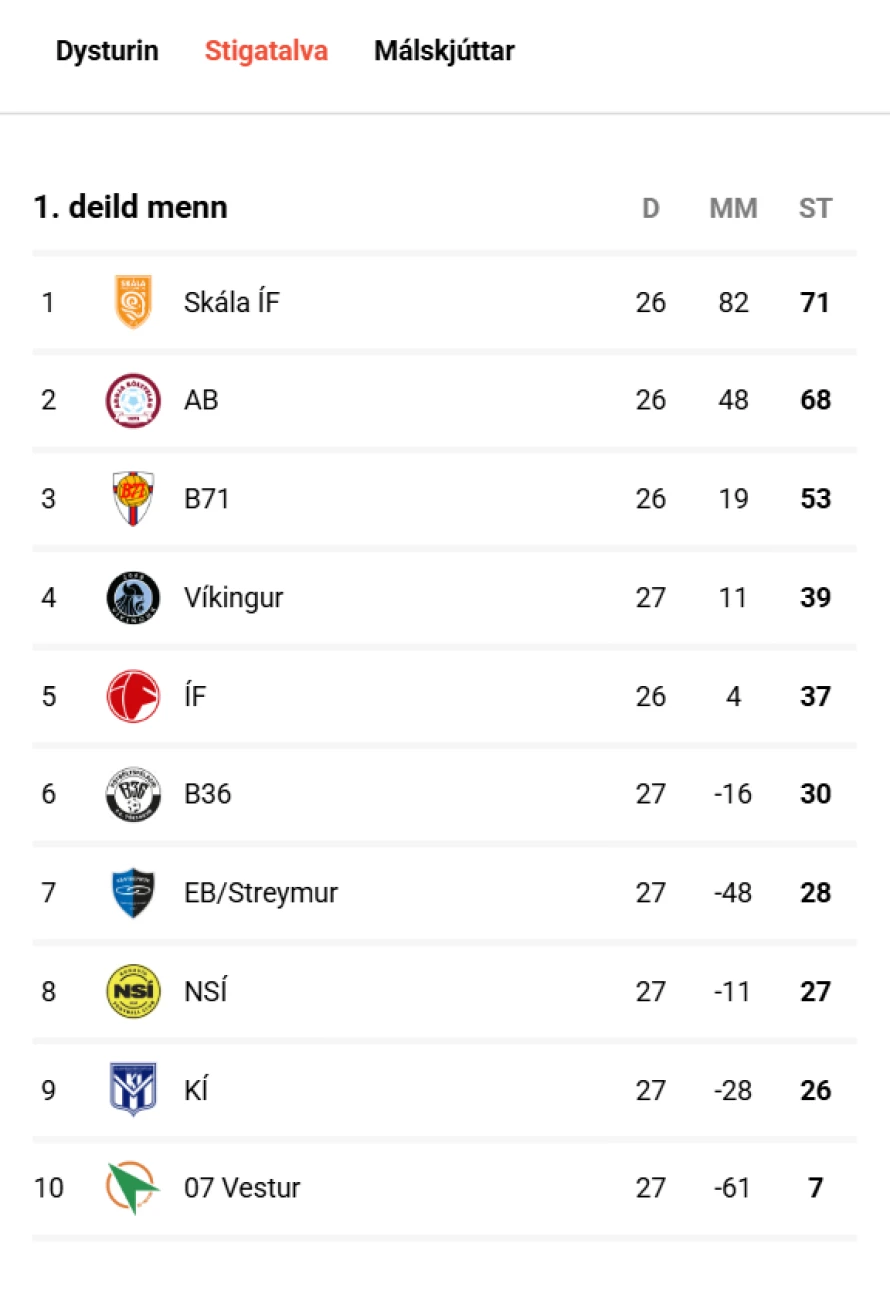Click the Víkingur club badge
The height and width of the screenshot is (1301, 890).
(133, 597)
